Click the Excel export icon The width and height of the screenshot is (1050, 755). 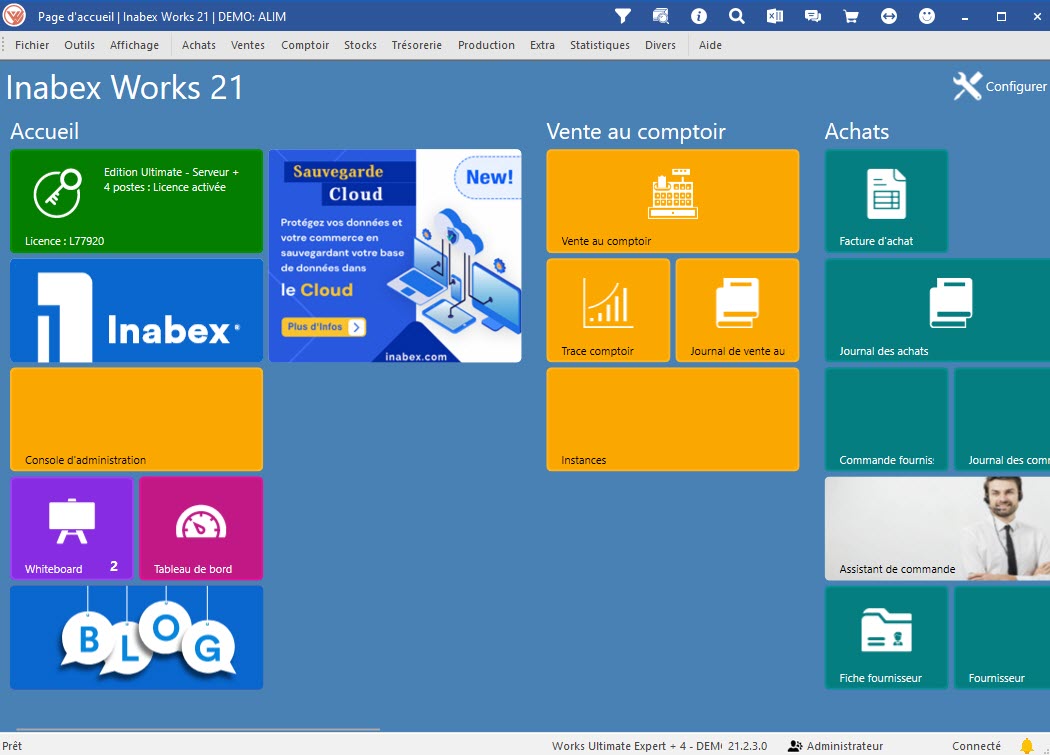[775, 16]
